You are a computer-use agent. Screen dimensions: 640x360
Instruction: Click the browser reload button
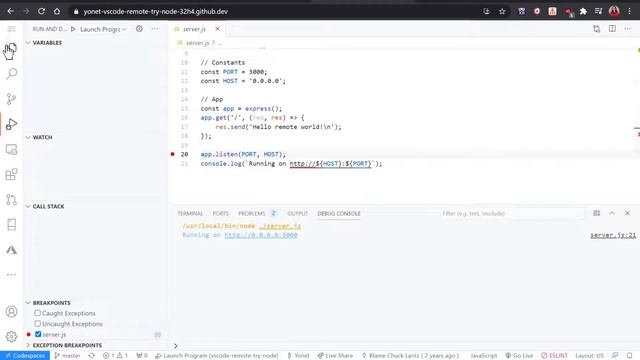pyautogui.click(x=41, y=11)
